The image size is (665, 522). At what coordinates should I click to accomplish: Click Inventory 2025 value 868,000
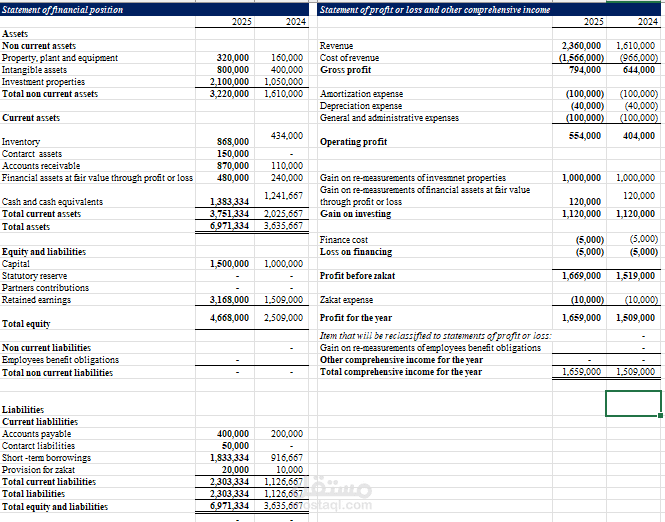tap(233, 142)
